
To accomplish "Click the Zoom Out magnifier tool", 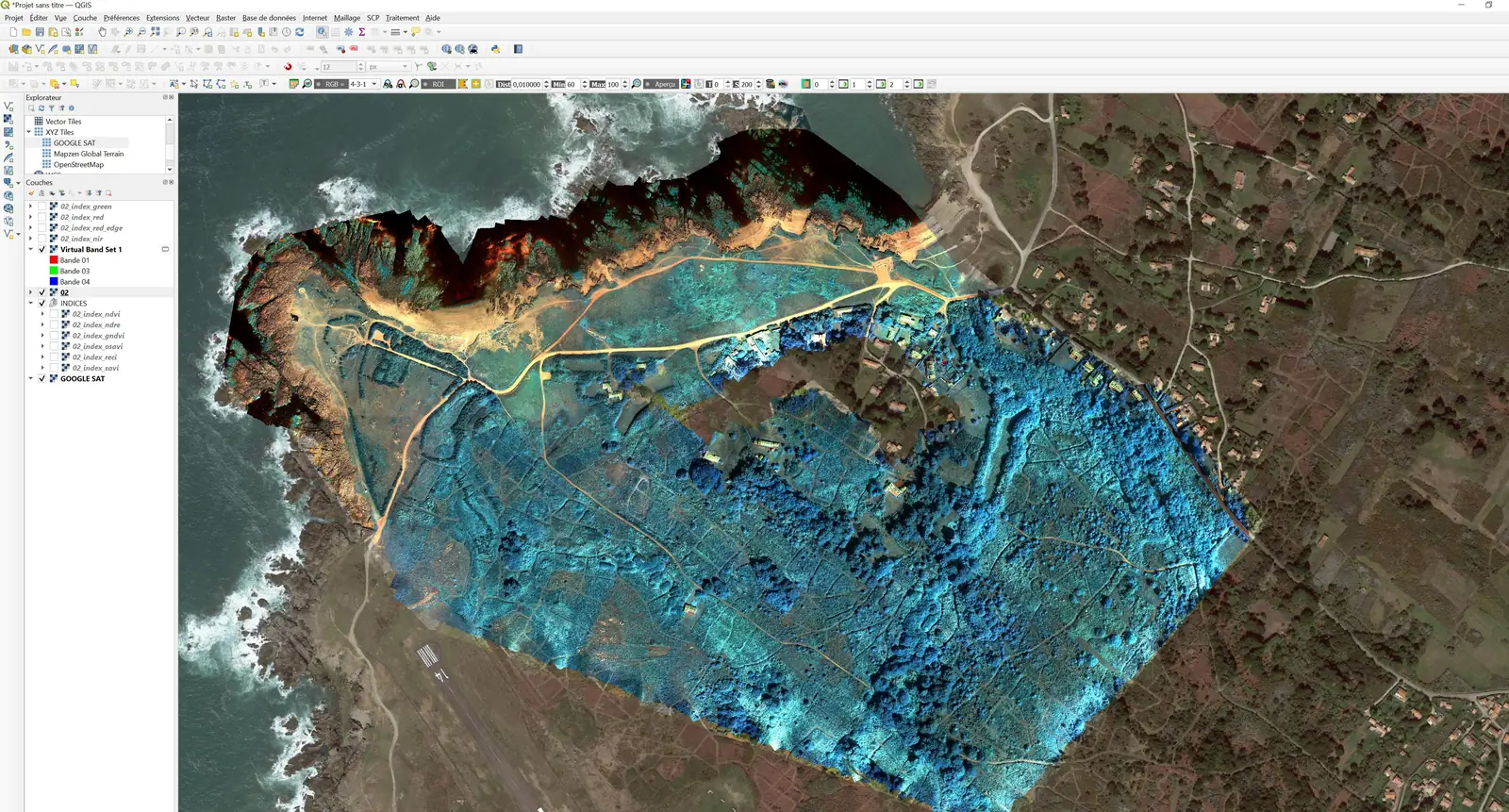I will click(141, 32).
